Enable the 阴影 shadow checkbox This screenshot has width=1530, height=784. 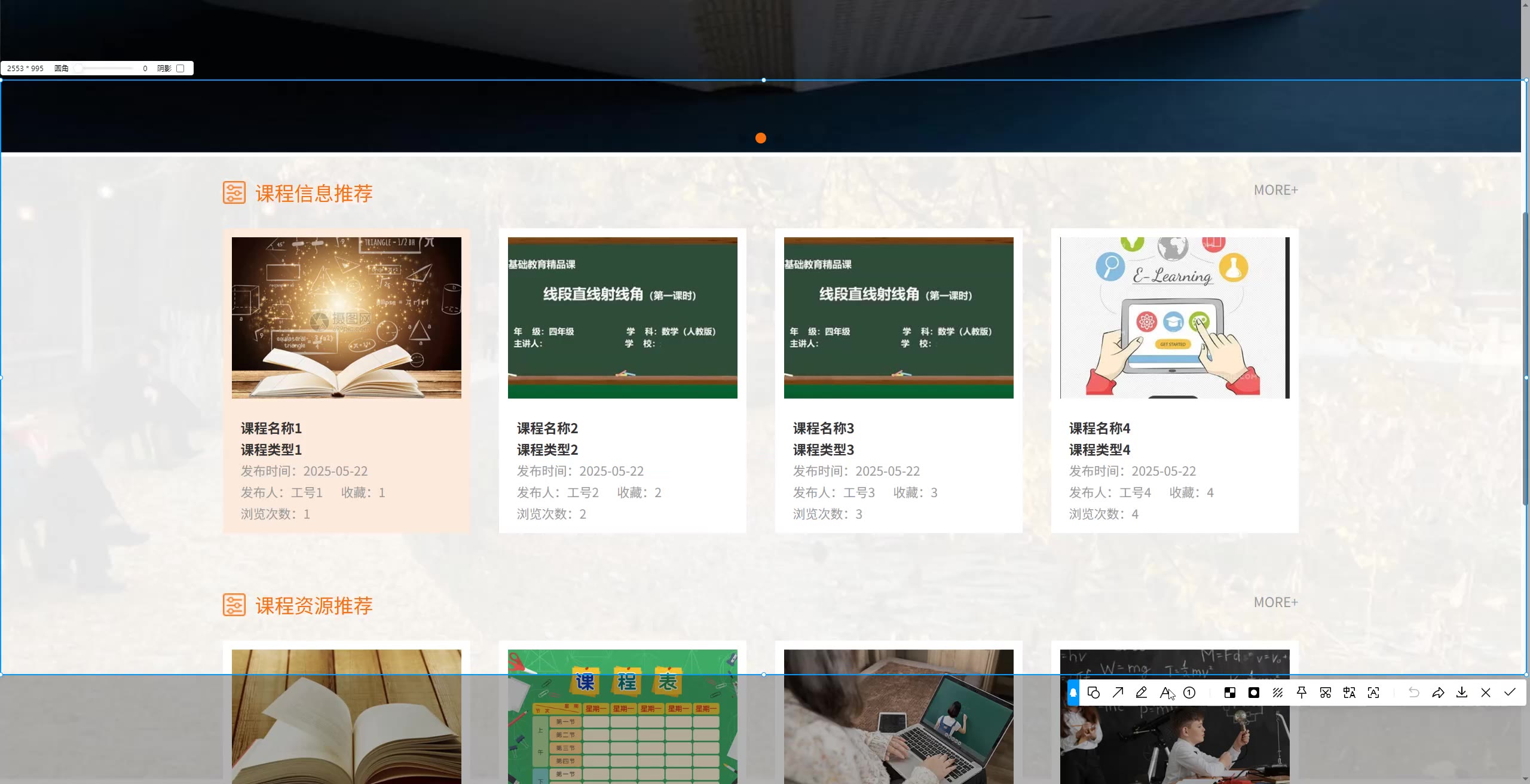(x=180, y=68)
